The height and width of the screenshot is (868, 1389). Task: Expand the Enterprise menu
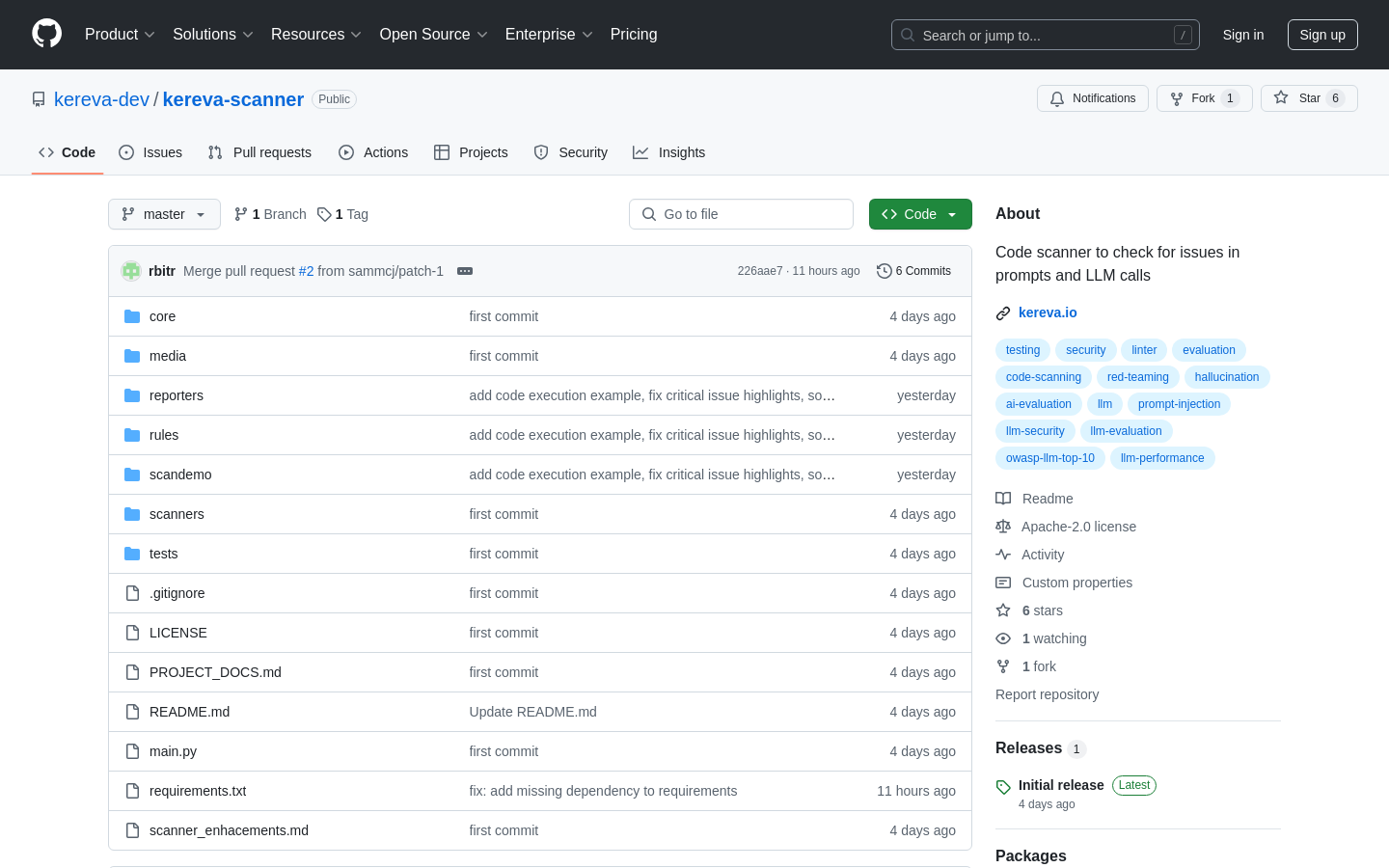[549, 35]
